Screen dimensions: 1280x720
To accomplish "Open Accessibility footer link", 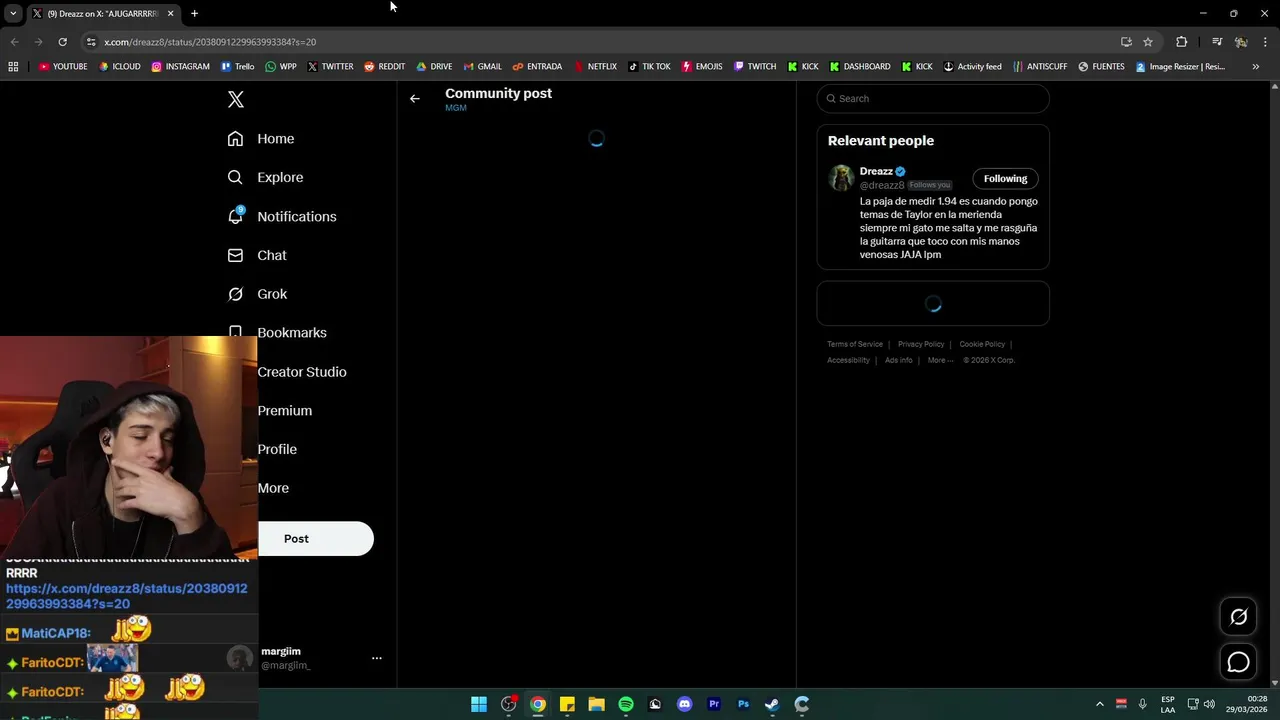I will pyautogui.click(x=848, y=360).
